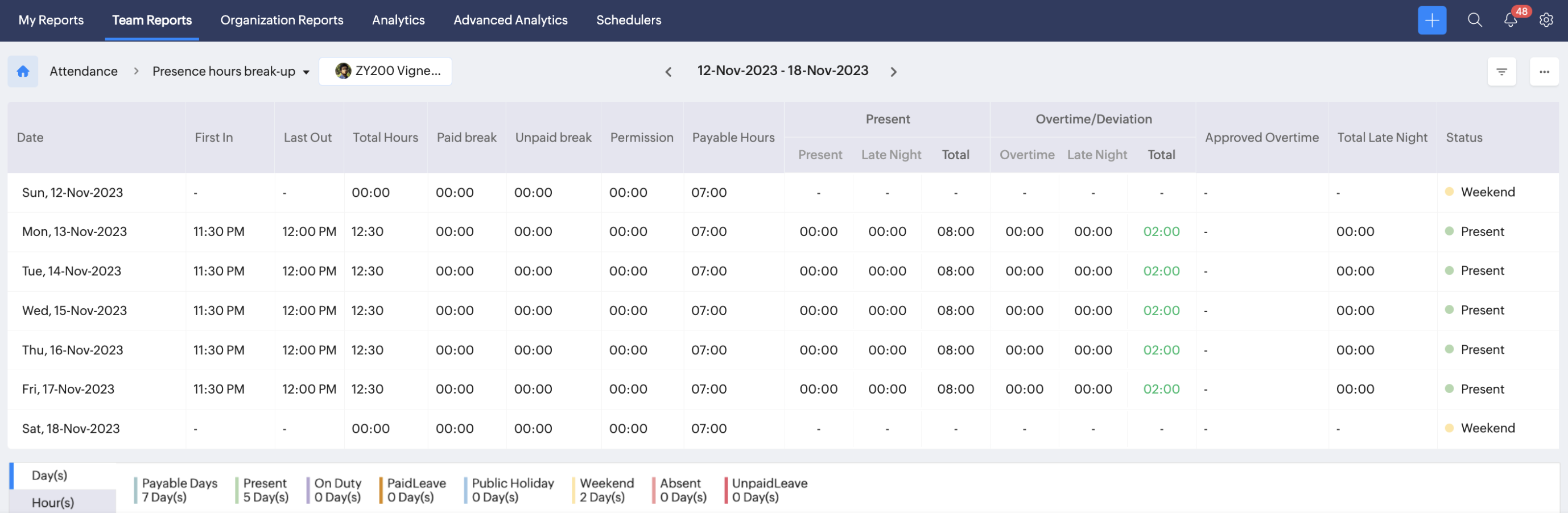This screenshot has height=513, width=1568.
Task: Open notifications bell with 48 badge
Action: (1510, 20)
